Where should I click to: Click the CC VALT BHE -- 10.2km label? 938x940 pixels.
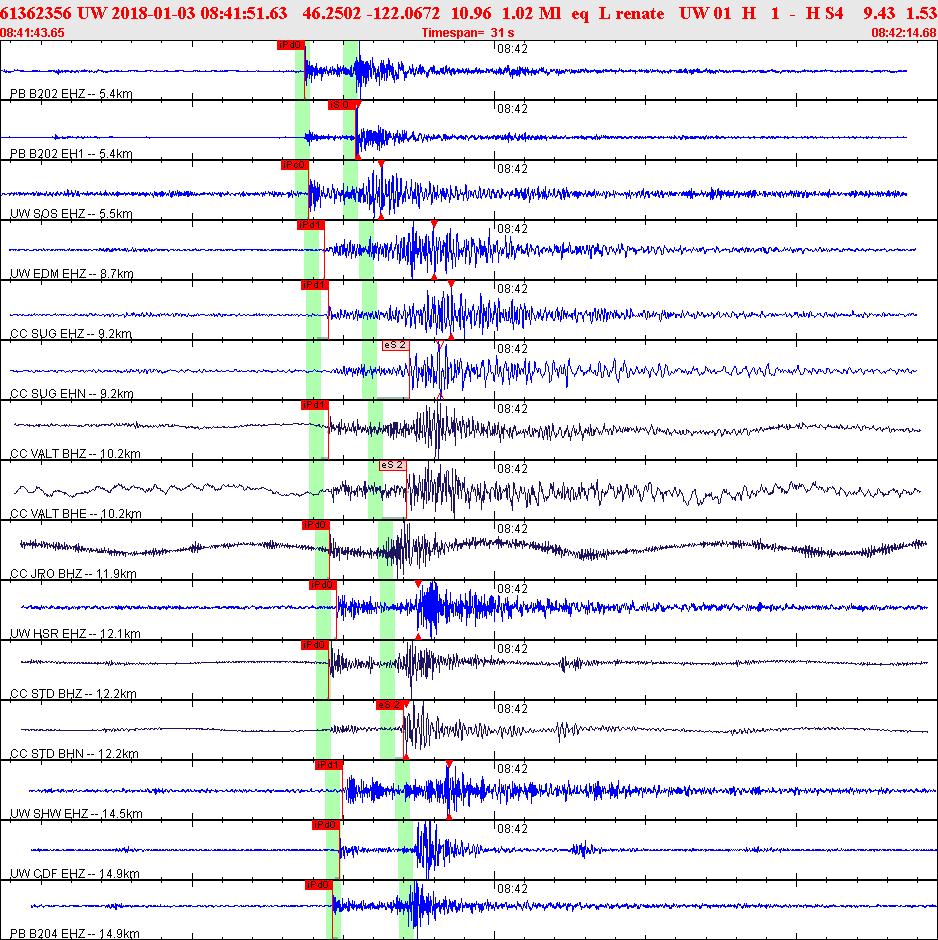pyautogui.click(x=76, y=513)
